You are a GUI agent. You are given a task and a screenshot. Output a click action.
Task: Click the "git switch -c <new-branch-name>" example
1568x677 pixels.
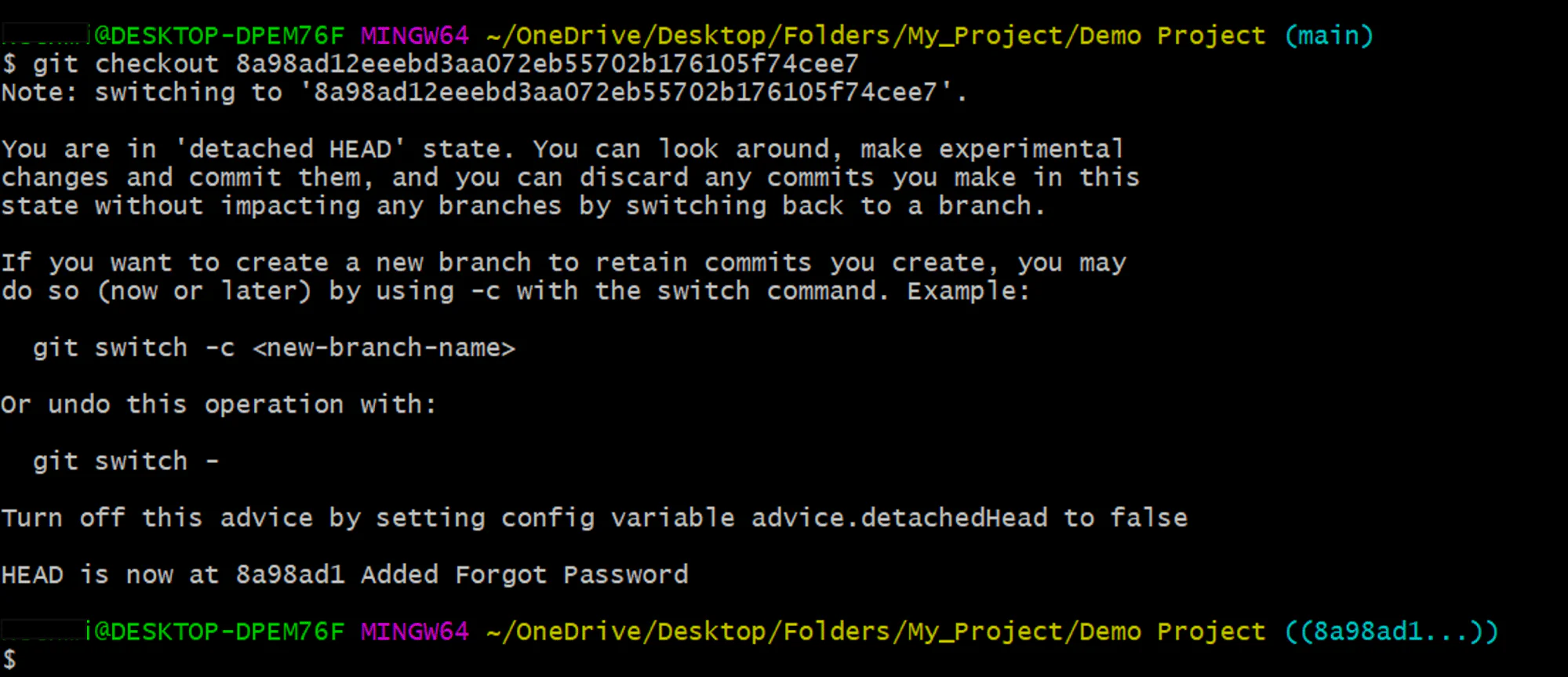[x=274, y=348]
